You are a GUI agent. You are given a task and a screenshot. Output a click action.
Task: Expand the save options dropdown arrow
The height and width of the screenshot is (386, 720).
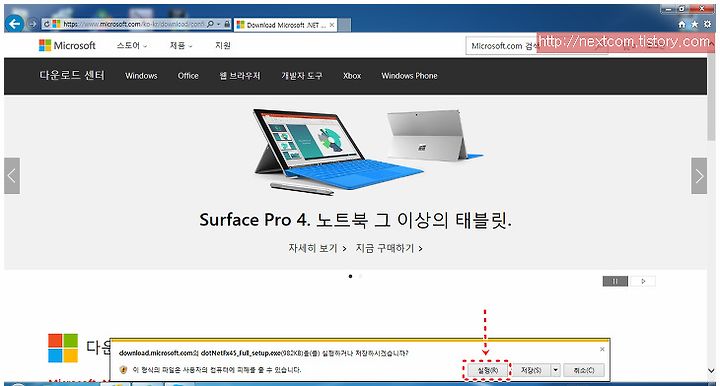556,370
